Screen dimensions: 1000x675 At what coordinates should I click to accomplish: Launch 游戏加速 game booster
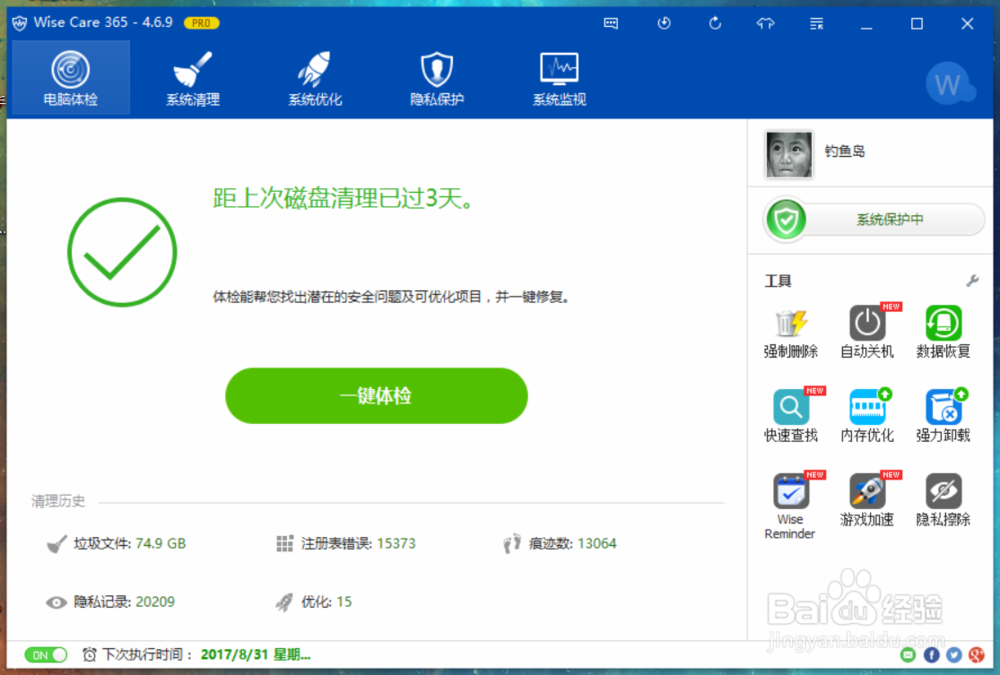867,500
